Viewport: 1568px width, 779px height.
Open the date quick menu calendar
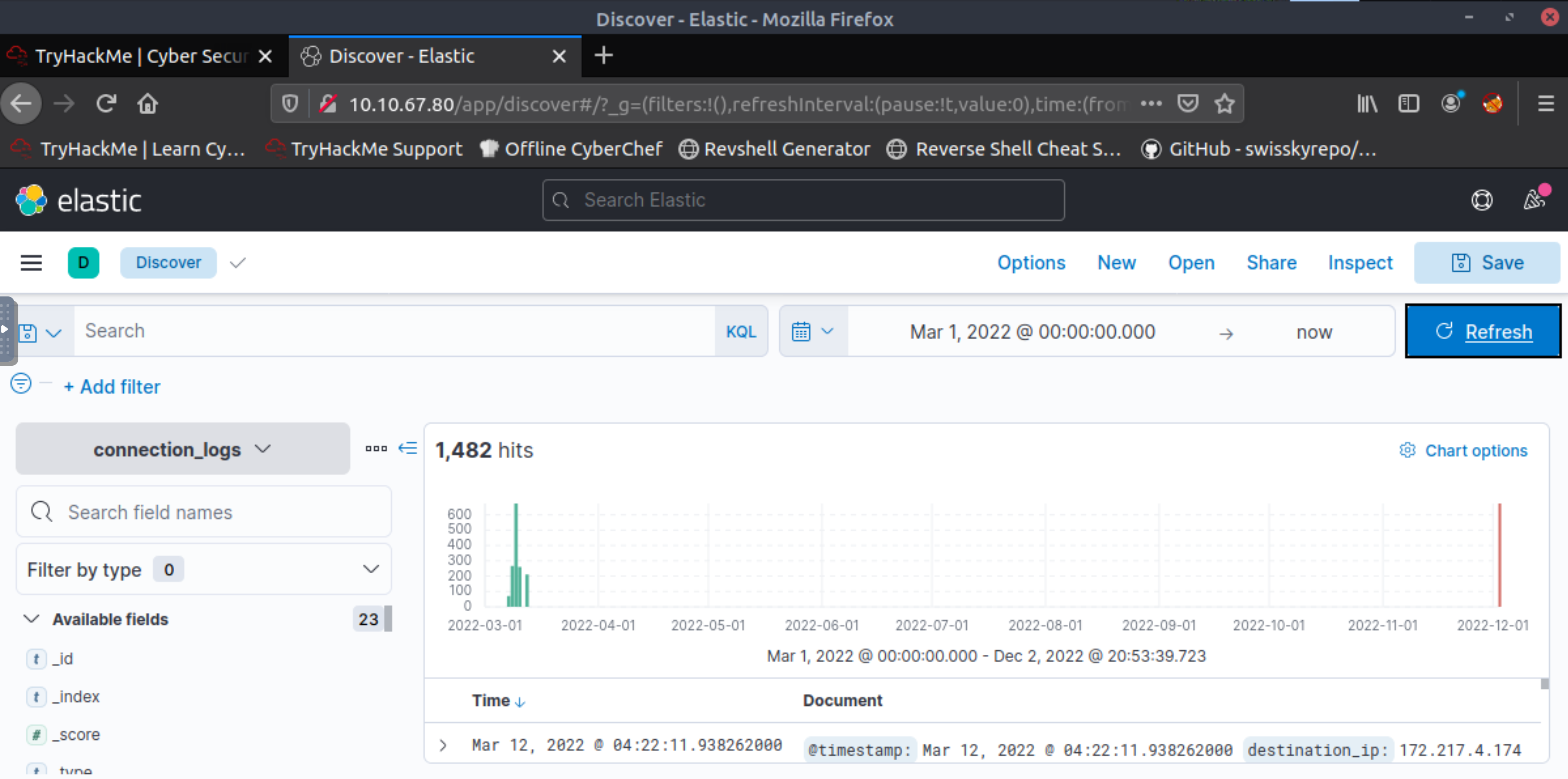point(813,331)
